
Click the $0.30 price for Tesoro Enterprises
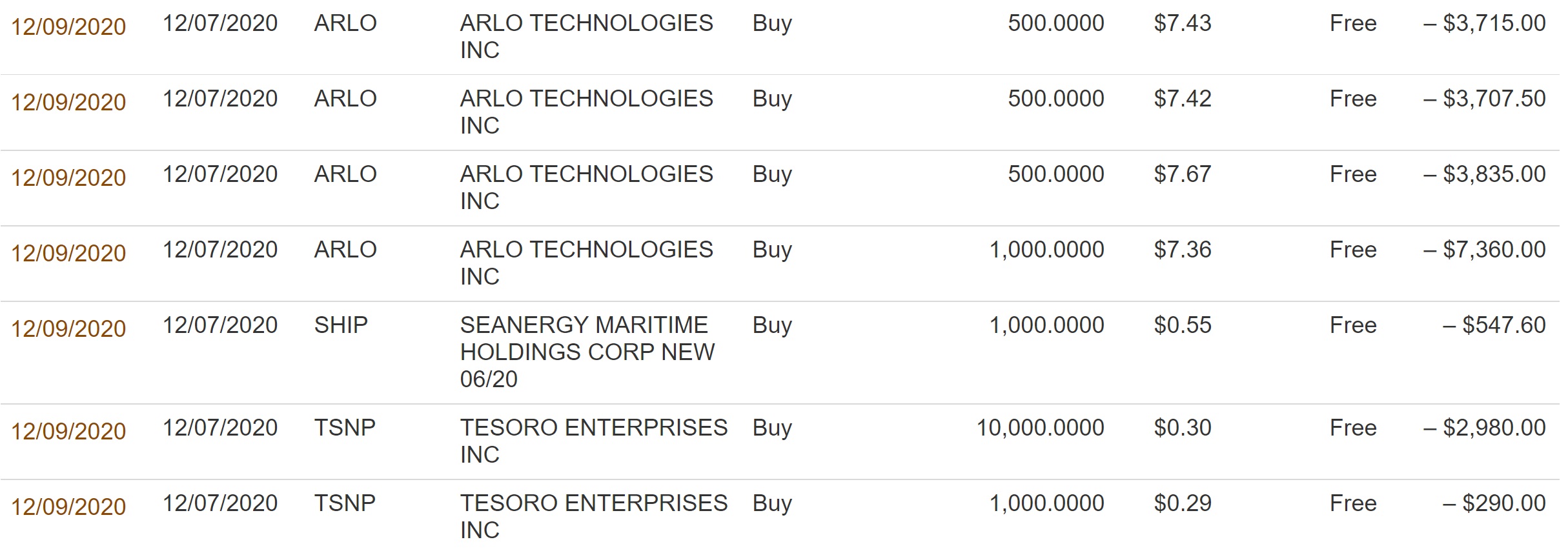1183,428
